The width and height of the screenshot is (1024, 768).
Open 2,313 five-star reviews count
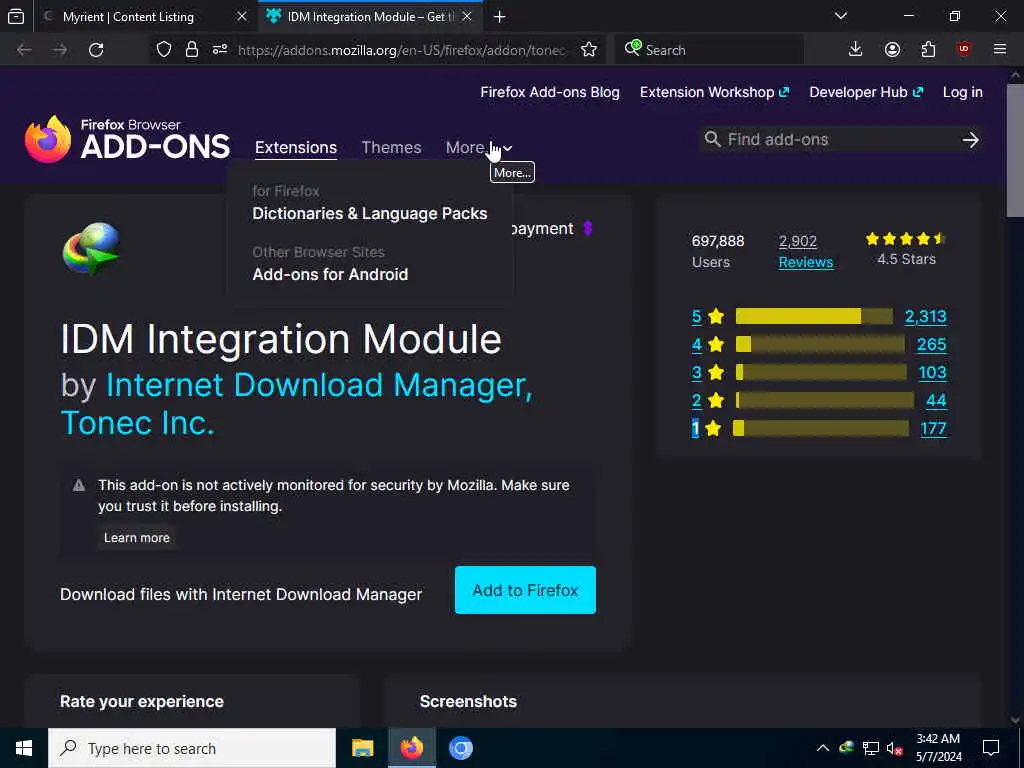925,316
